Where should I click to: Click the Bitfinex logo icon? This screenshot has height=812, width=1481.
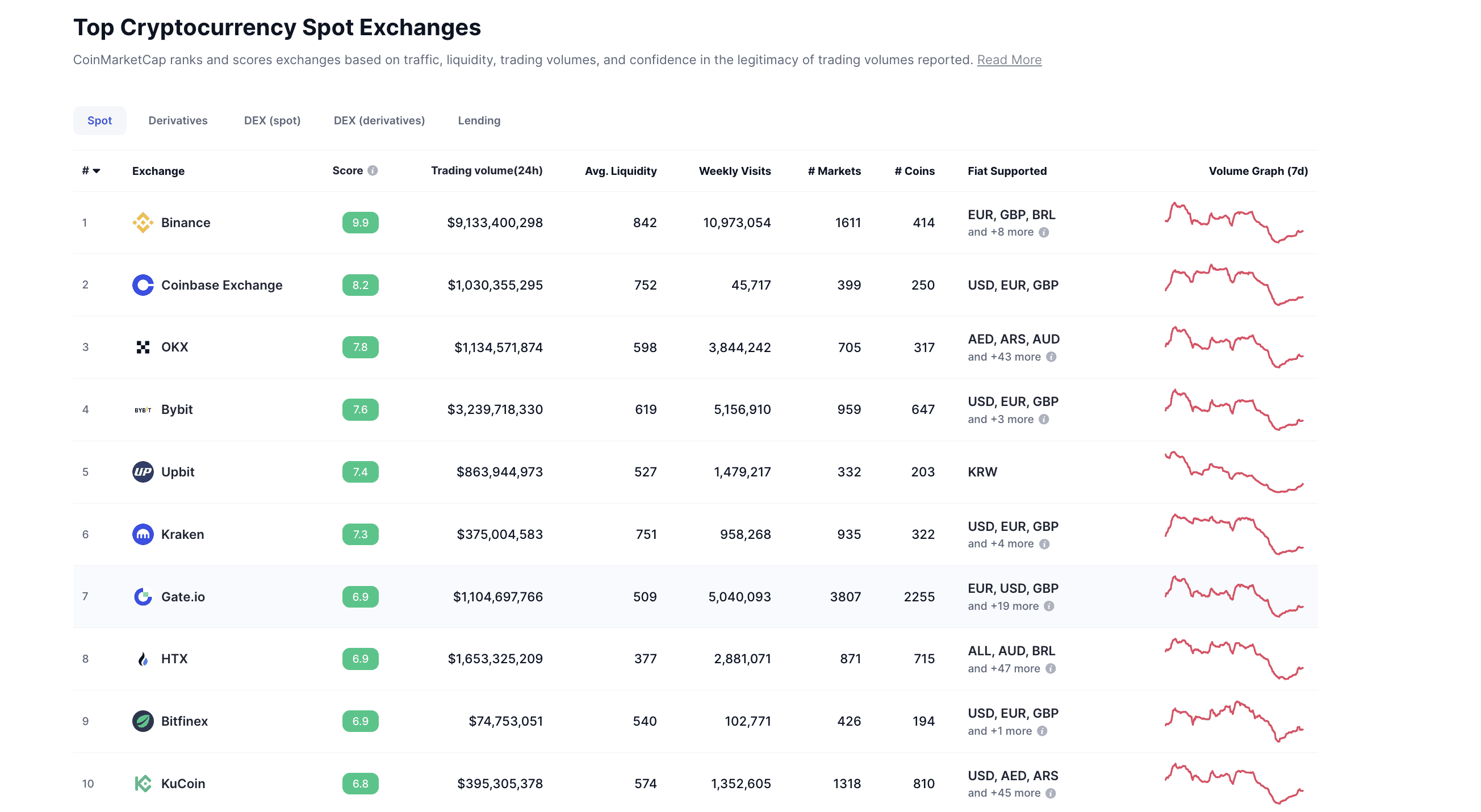click(x=143, y=721)
